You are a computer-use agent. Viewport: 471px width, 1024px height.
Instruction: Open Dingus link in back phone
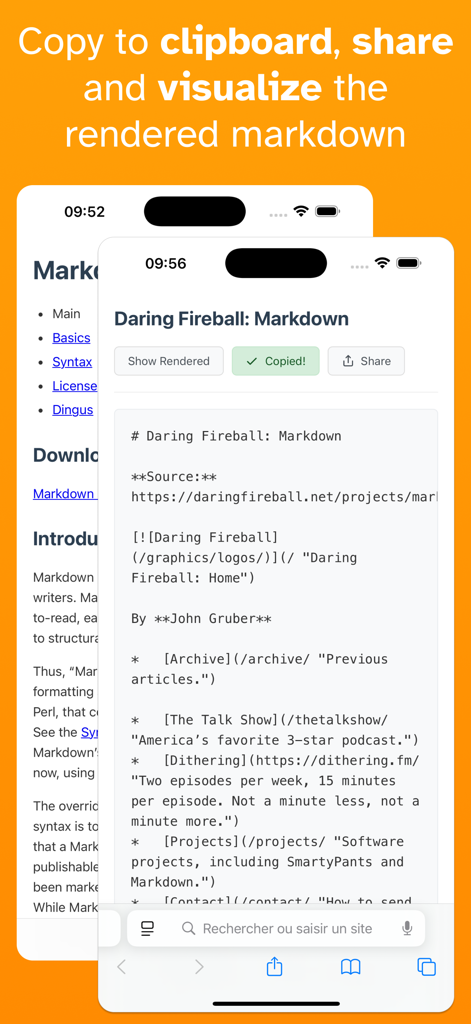coord(73,410)
